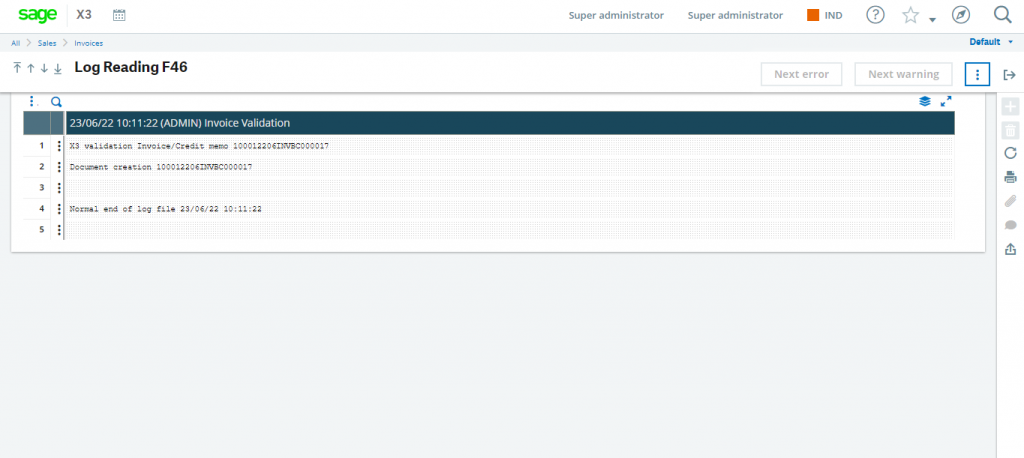Click the Sage logo
Viewport: 1024px width, 458px height.
[38, 15]
